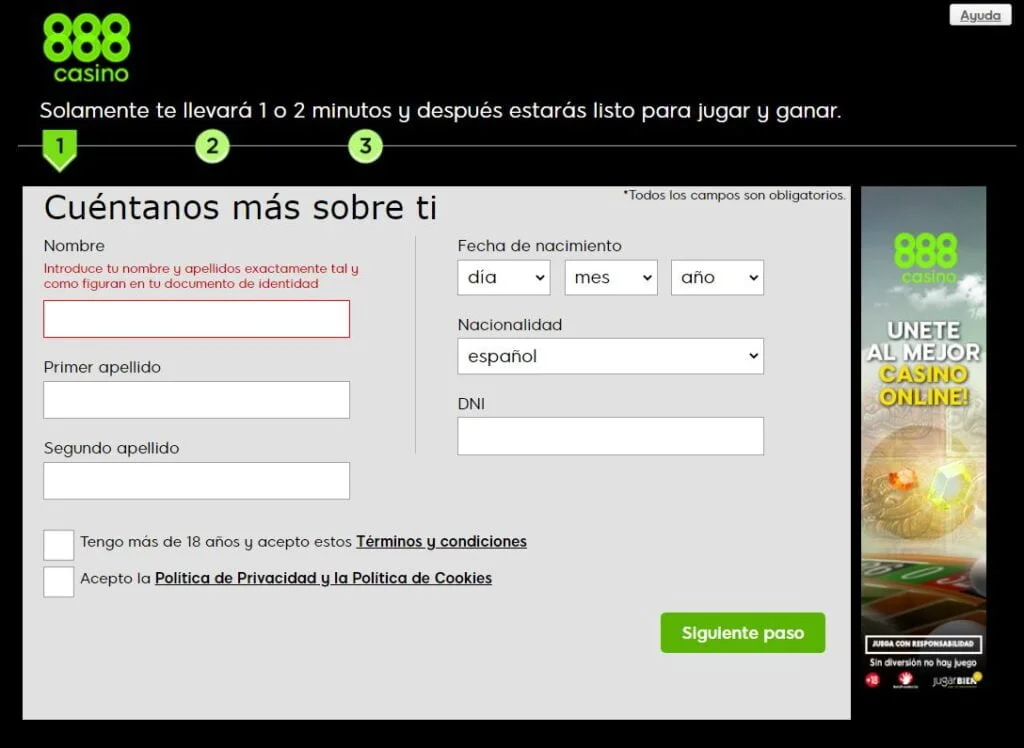
Task: Click inside the DNI input field
Action: pyautogui.click(x=610, y=436)
